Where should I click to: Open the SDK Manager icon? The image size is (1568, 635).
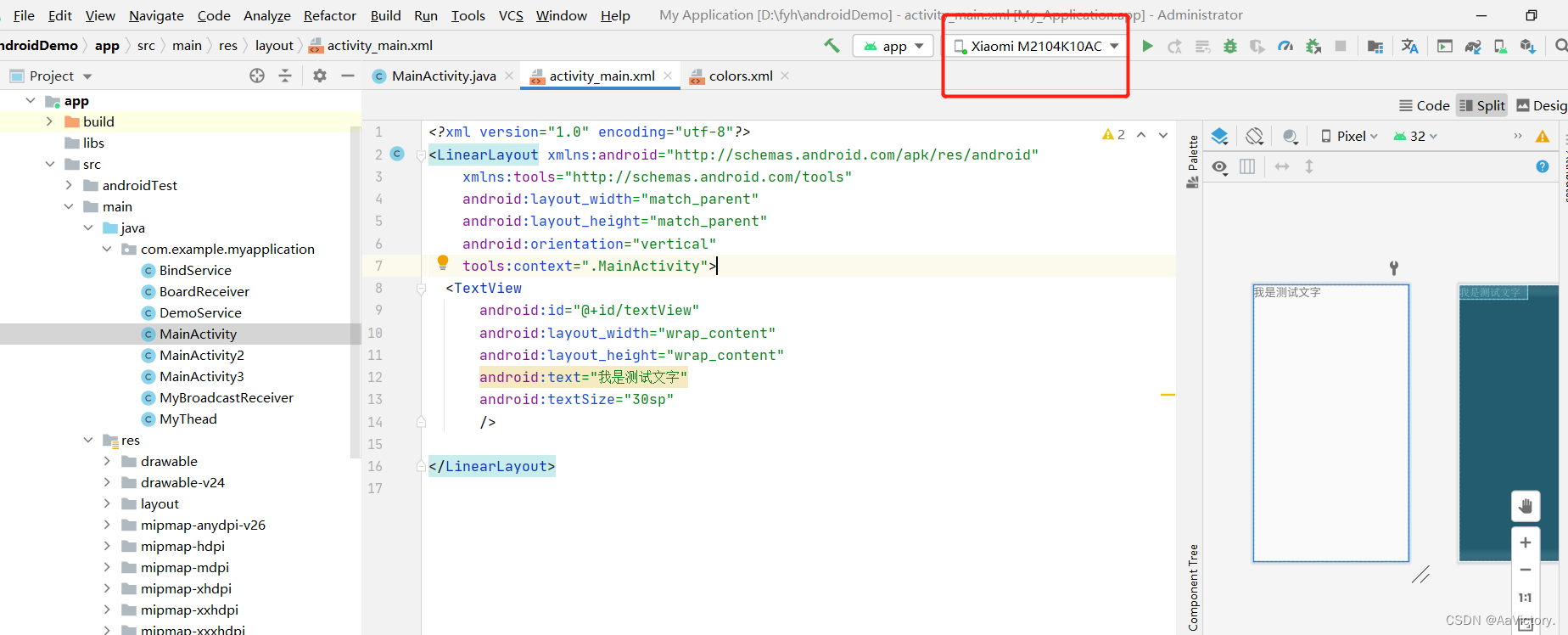1528,47
